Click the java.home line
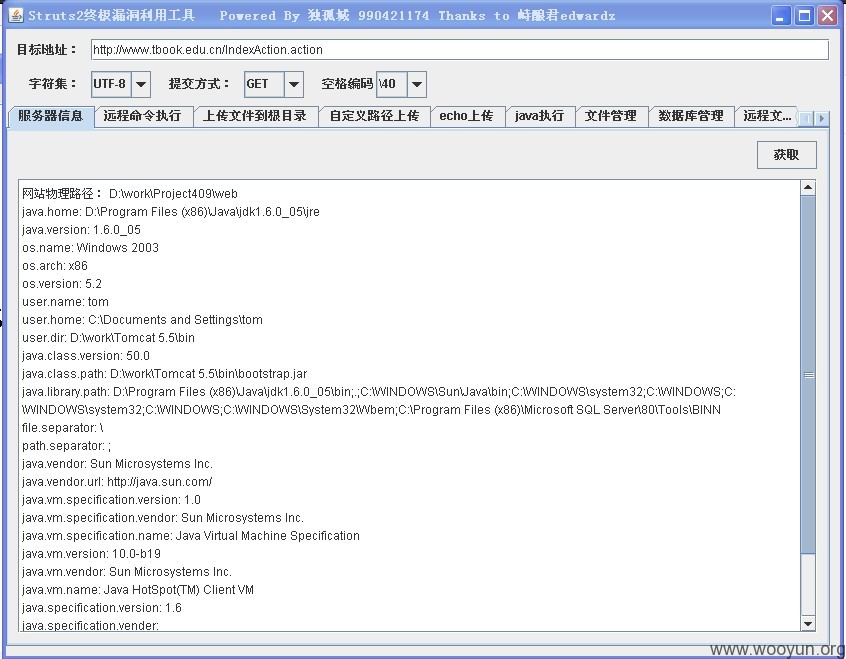 (x=171, y=212)
